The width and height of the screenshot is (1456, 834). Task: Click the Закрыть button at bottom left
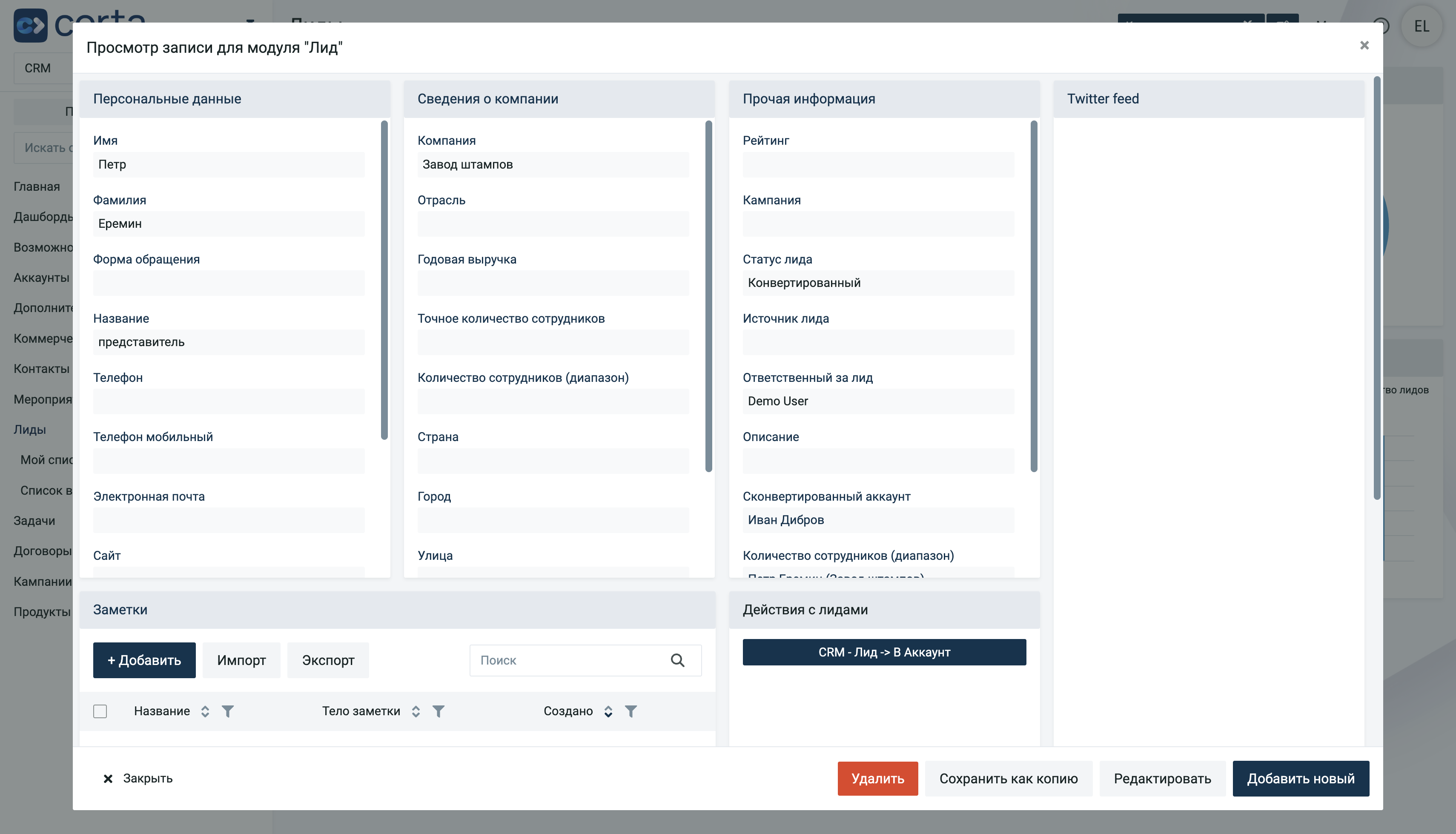click(x=138, y=778)
